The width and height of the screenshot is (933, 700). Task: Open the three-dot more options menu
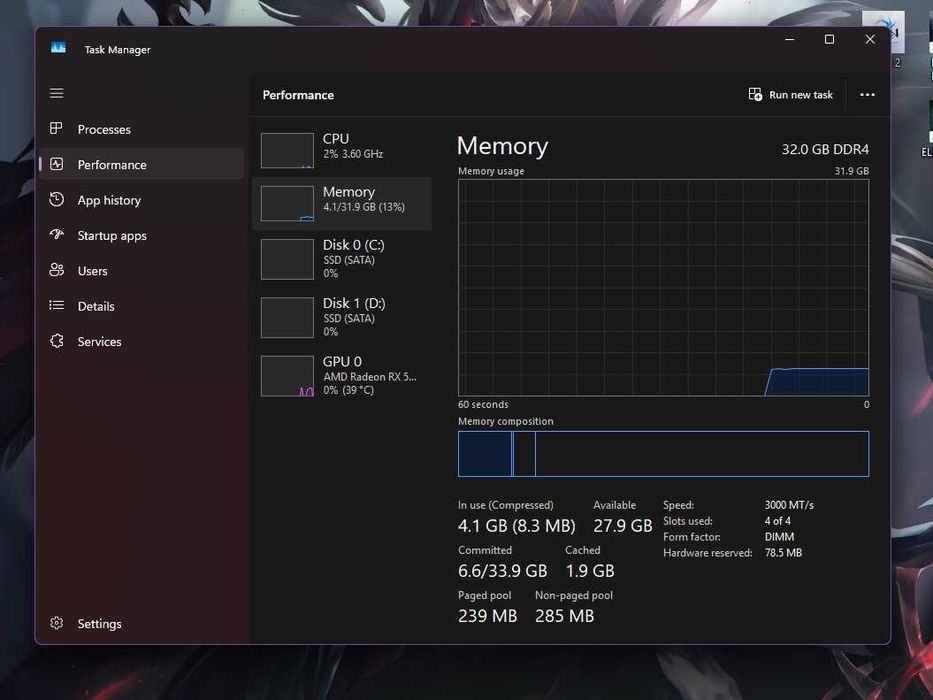click(868, 95)
